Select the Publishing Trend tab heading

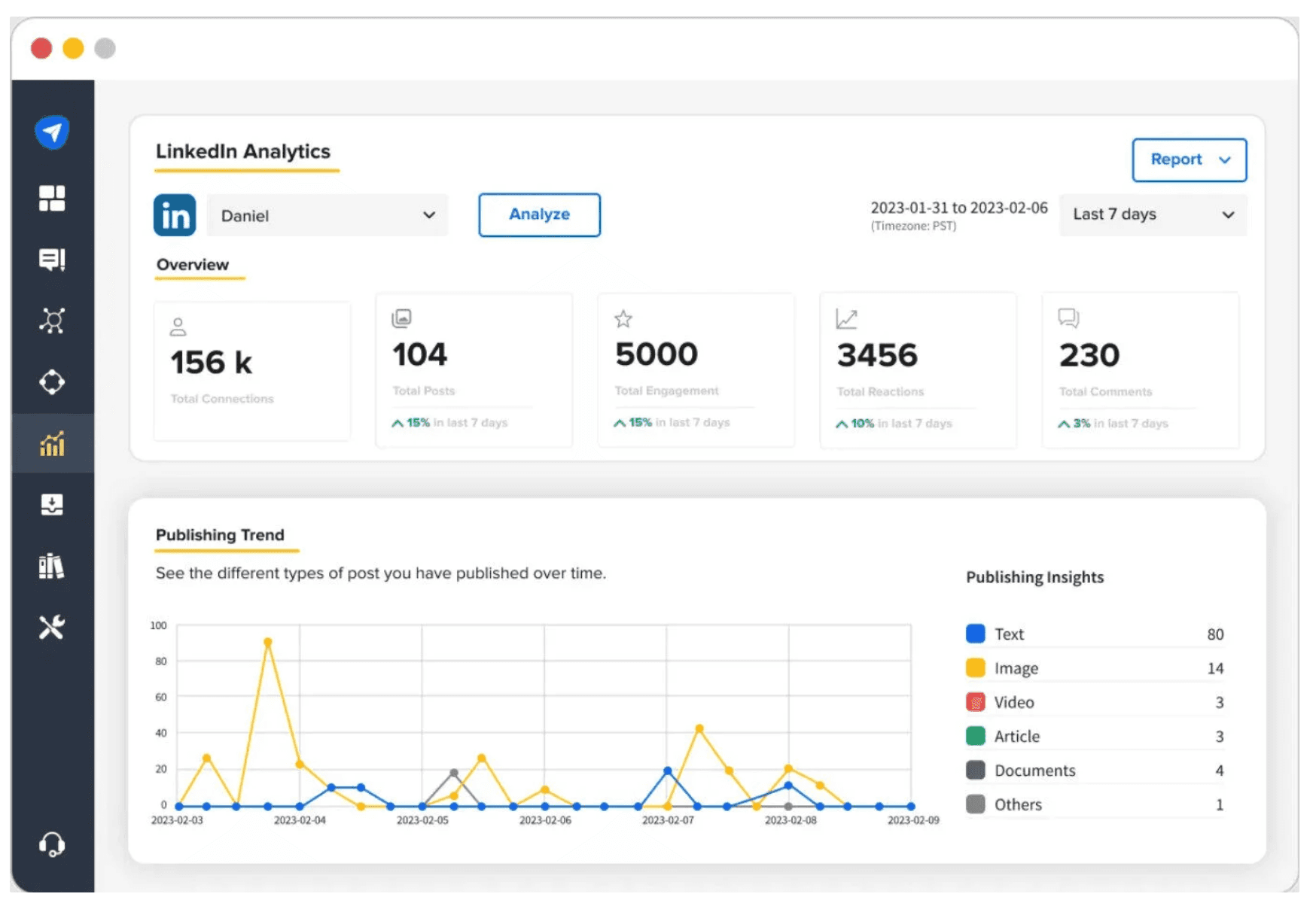coord(220,535)
